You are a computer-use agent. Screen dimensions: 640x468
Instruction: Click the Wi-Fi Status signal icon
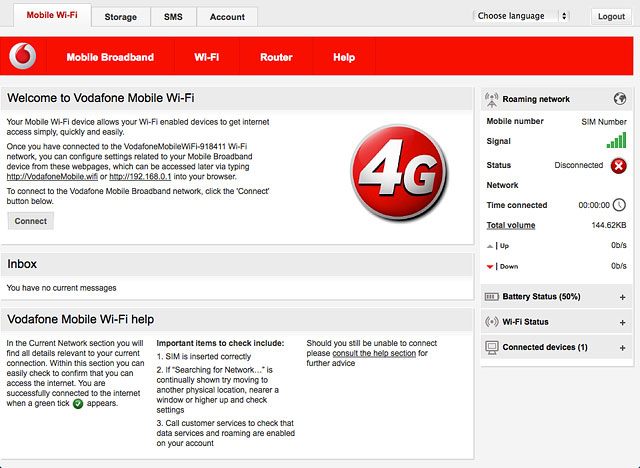point(491,322)
